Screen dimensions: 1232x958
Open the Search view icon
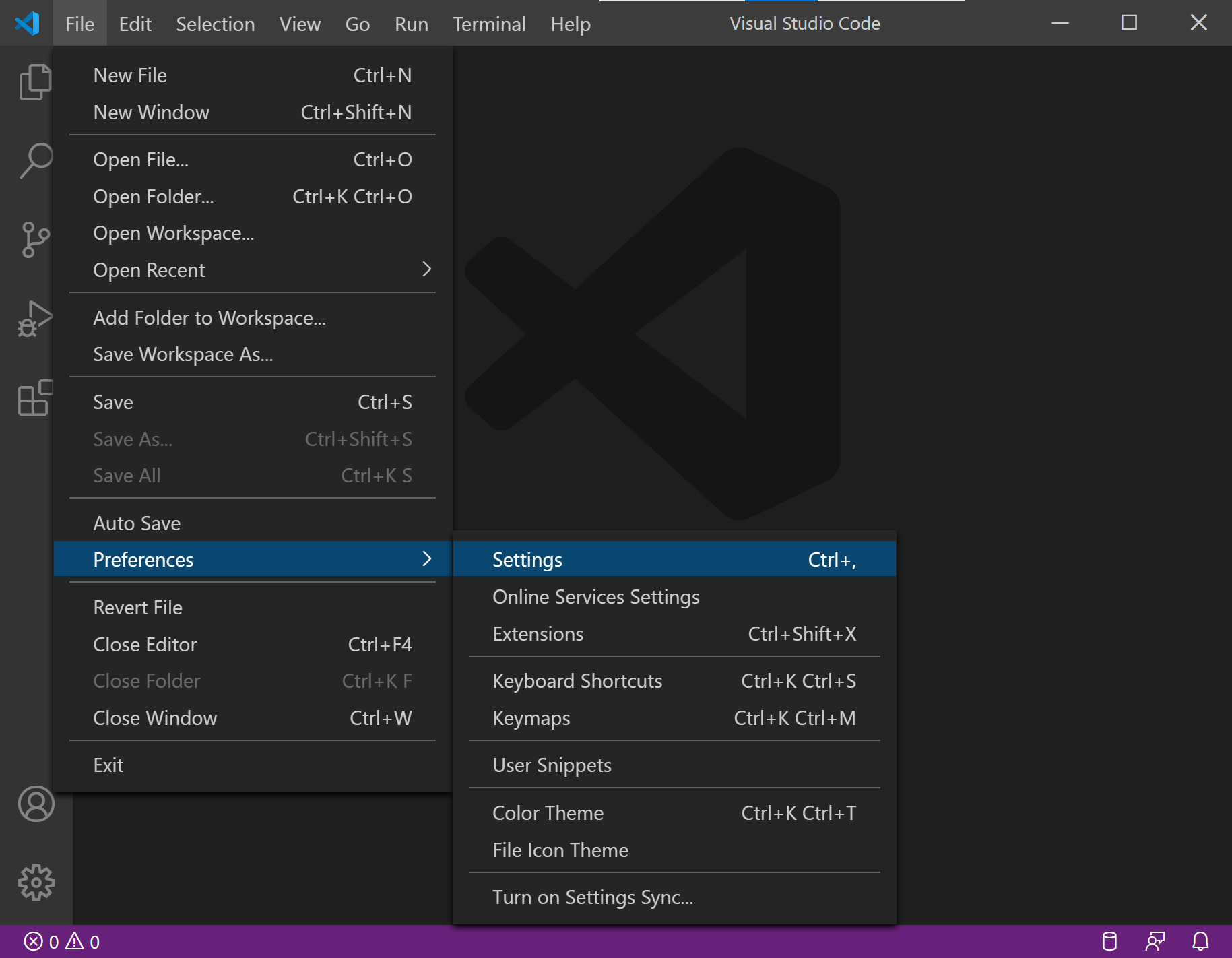pos(36,160)
